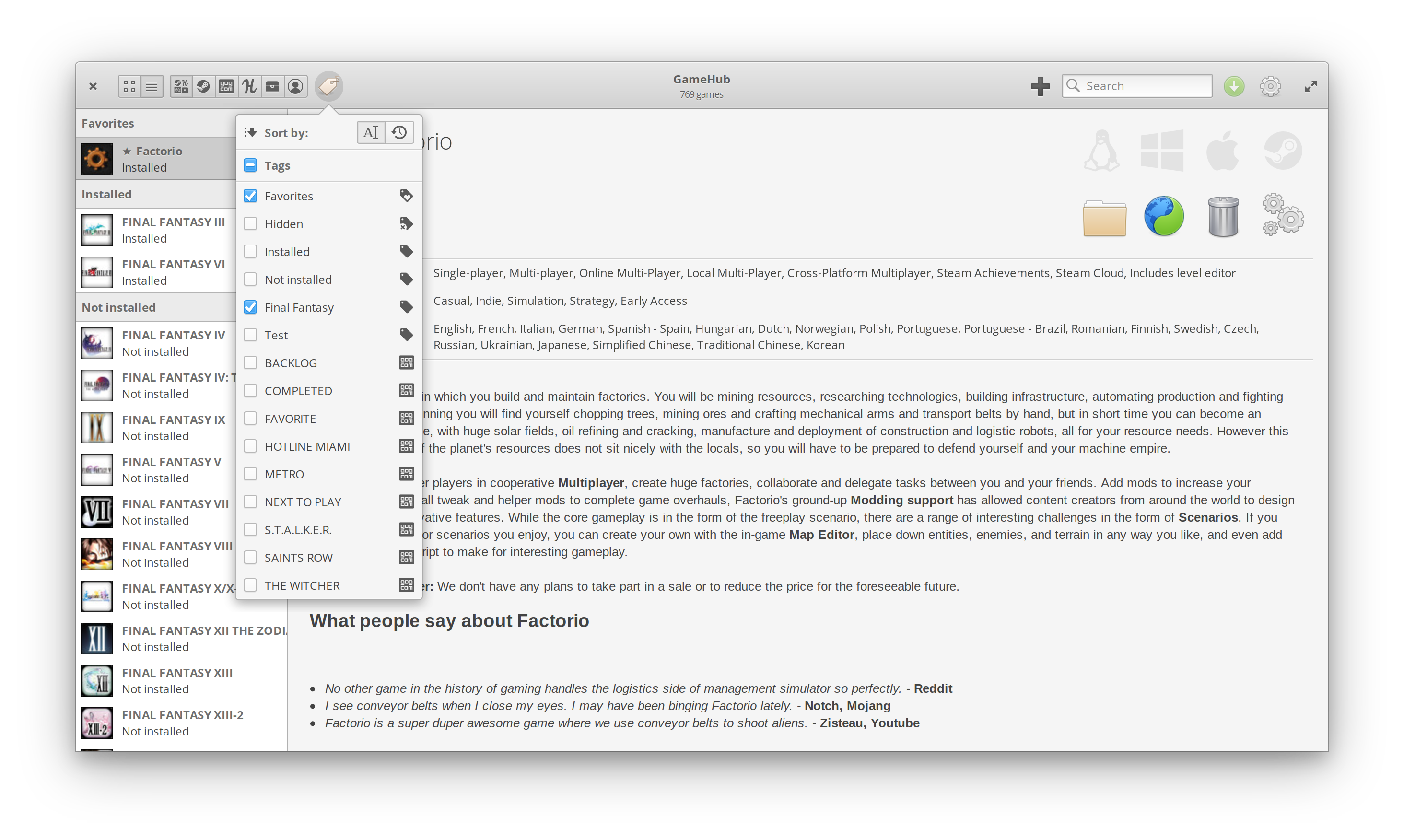Sort games by last launched time

tap(399, 132)
